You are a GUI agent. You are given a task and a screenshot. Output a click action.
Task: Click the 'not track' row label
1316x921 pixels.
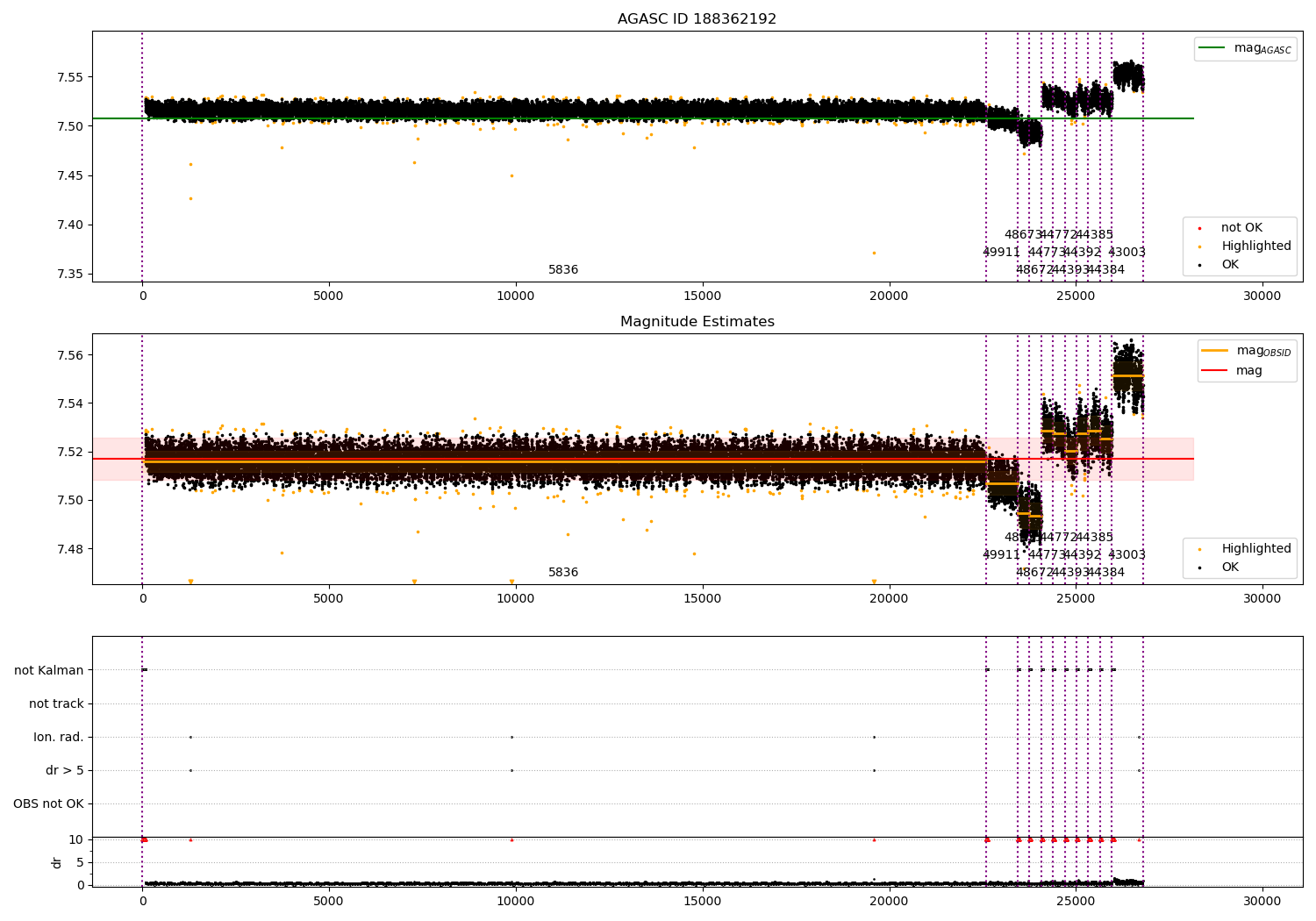pyautogui.click(x=56, y=704)
